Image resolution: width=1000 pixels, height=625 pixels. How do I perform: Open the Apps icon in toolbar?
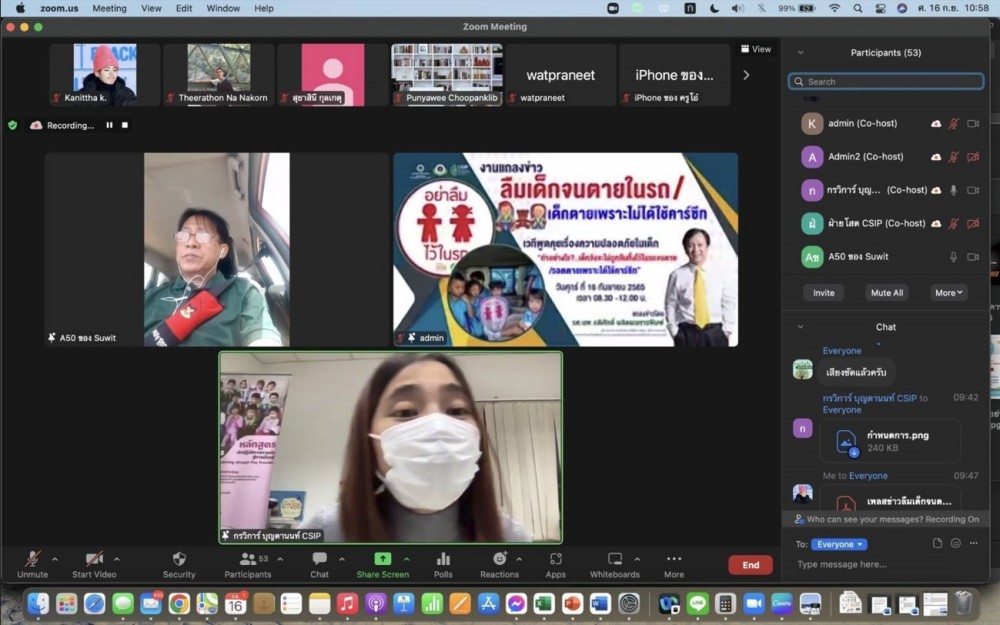coord(556,559)
